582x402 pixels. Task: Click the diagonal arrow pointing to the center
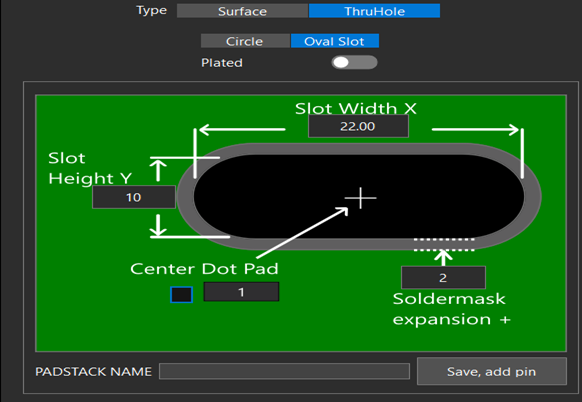coord(302,233)
